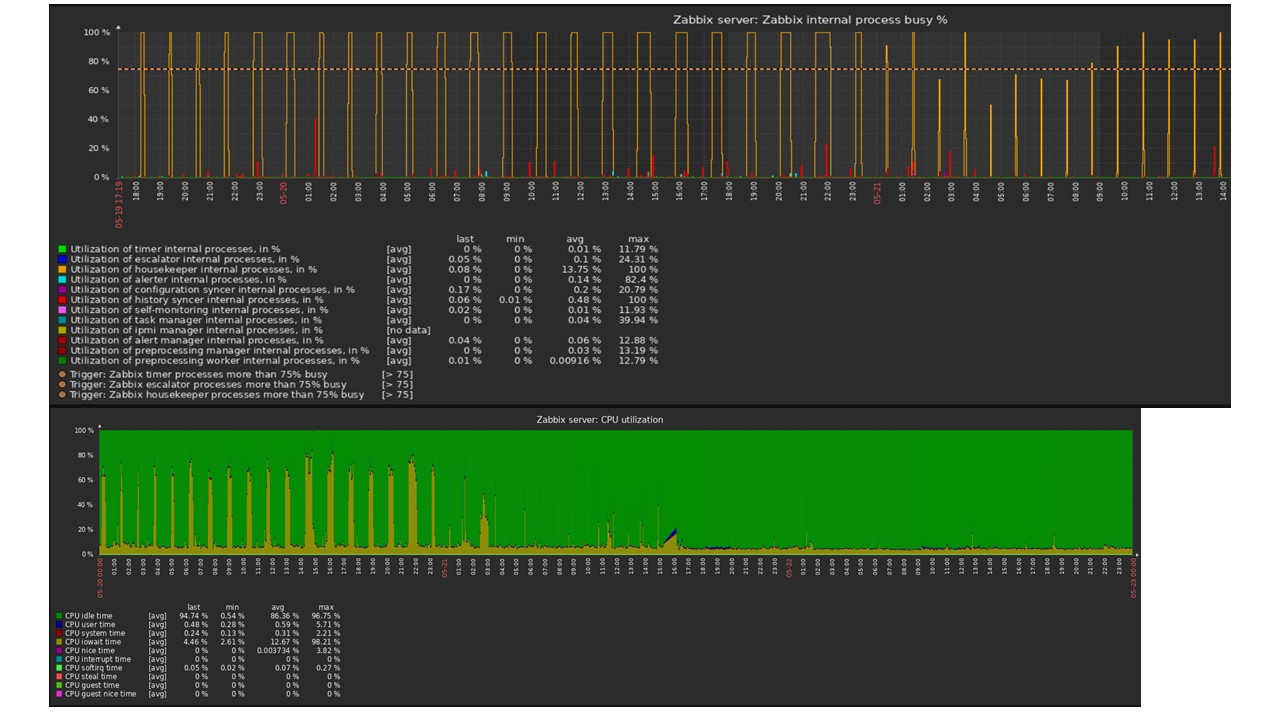This screenshot has height=720, width=1280.
Task: Select 'Utilization of configuration syncer internal processes' text
Action: point(212,289)
